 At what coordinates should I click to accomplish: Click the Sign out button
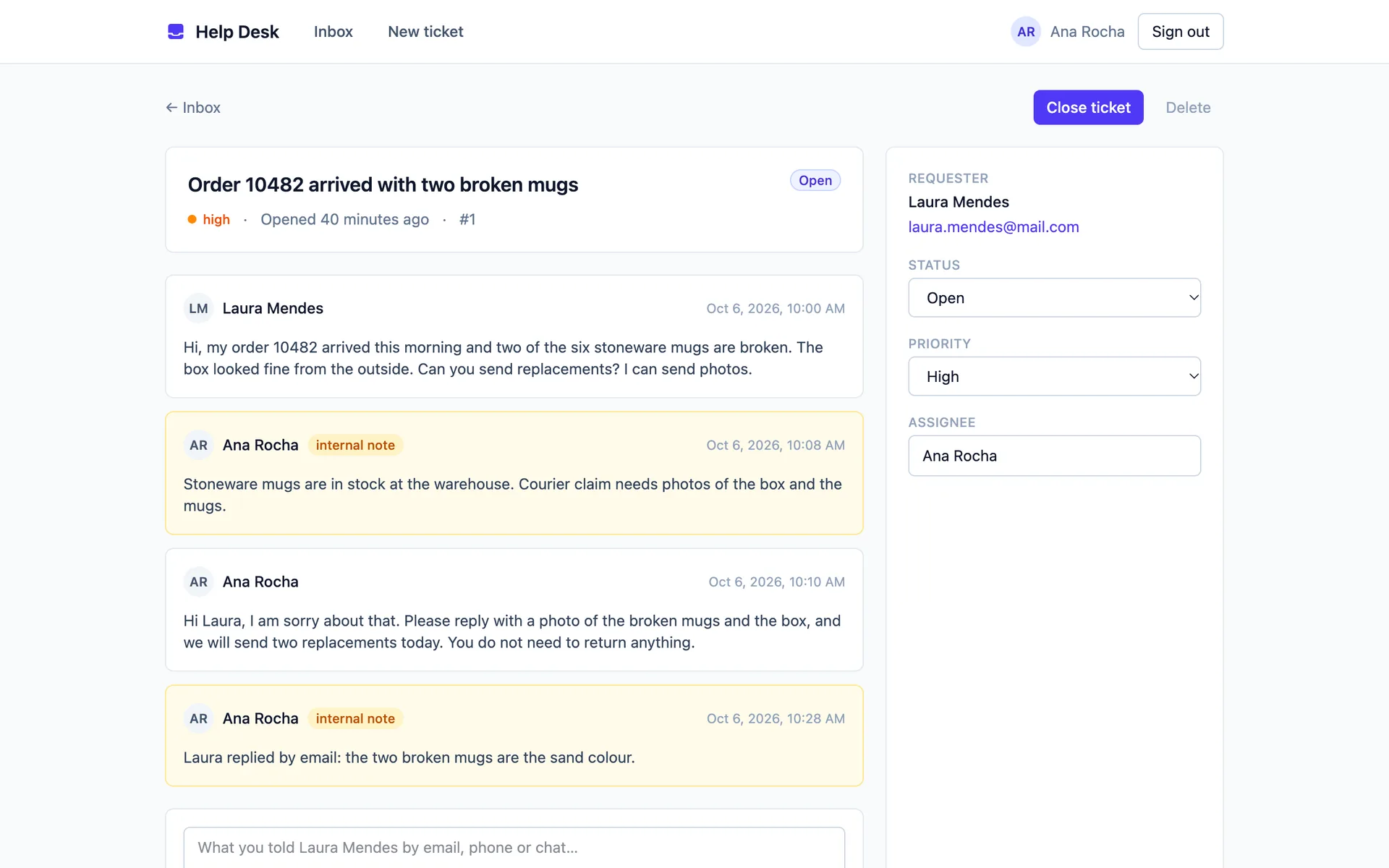point(1180,32)
